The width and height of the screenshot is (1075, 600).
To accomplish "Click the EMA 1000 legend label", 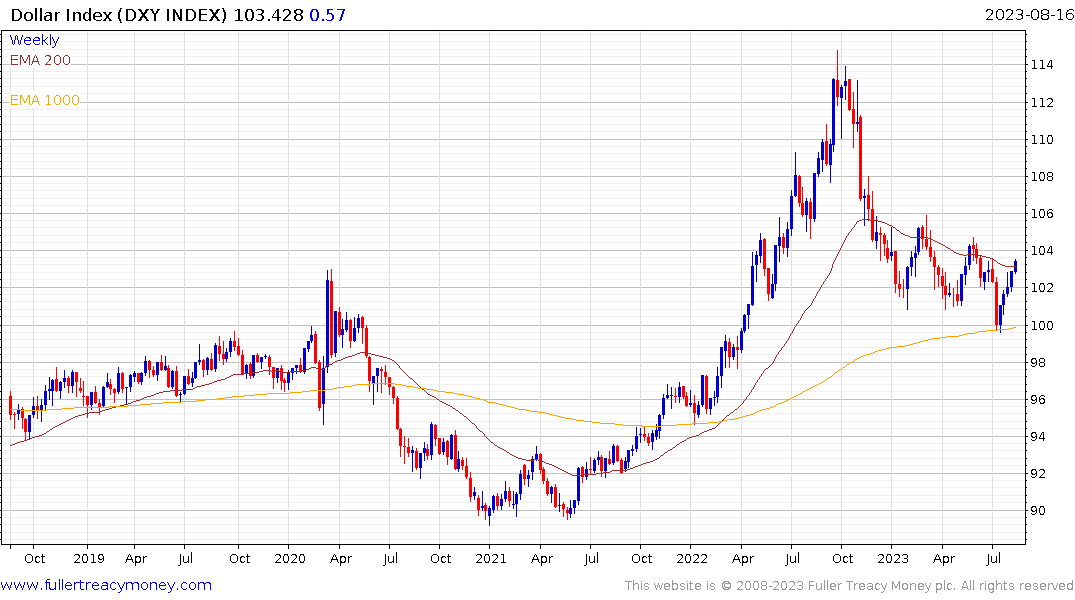I will 45,101.
